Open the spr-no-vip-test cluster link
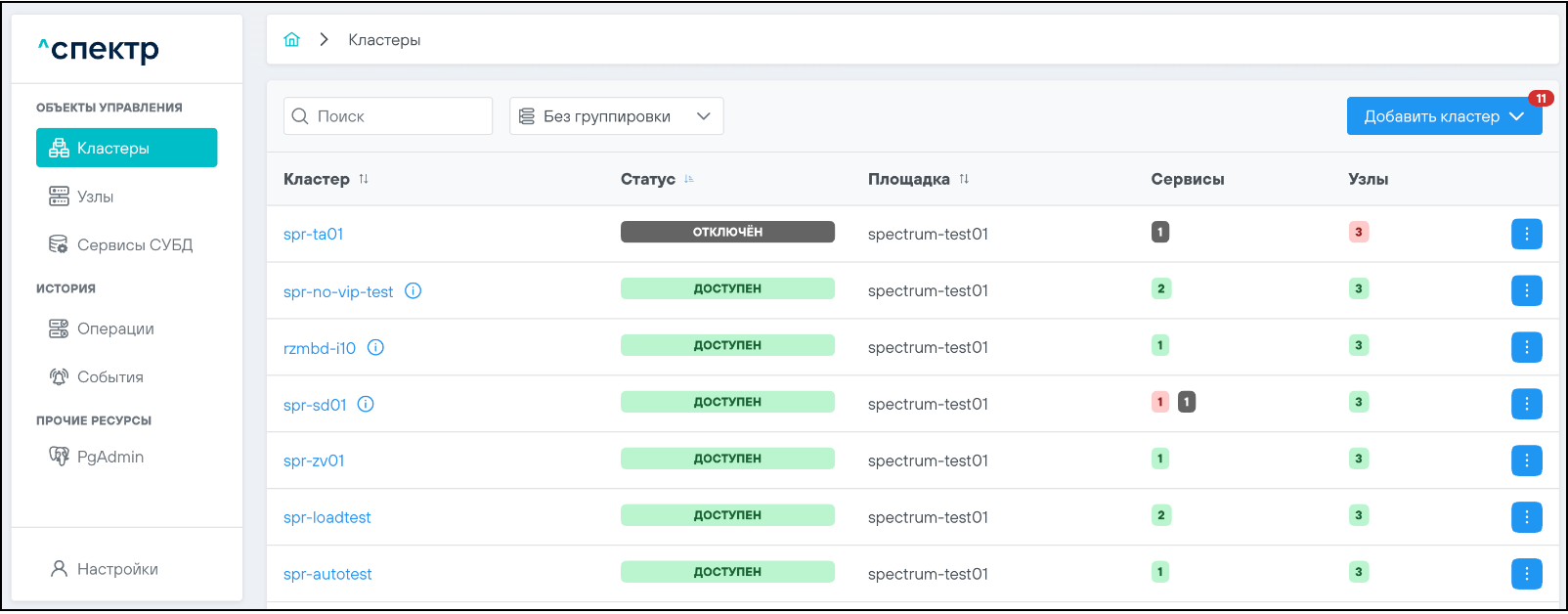 pyautogui.click(x=338, y=291)
